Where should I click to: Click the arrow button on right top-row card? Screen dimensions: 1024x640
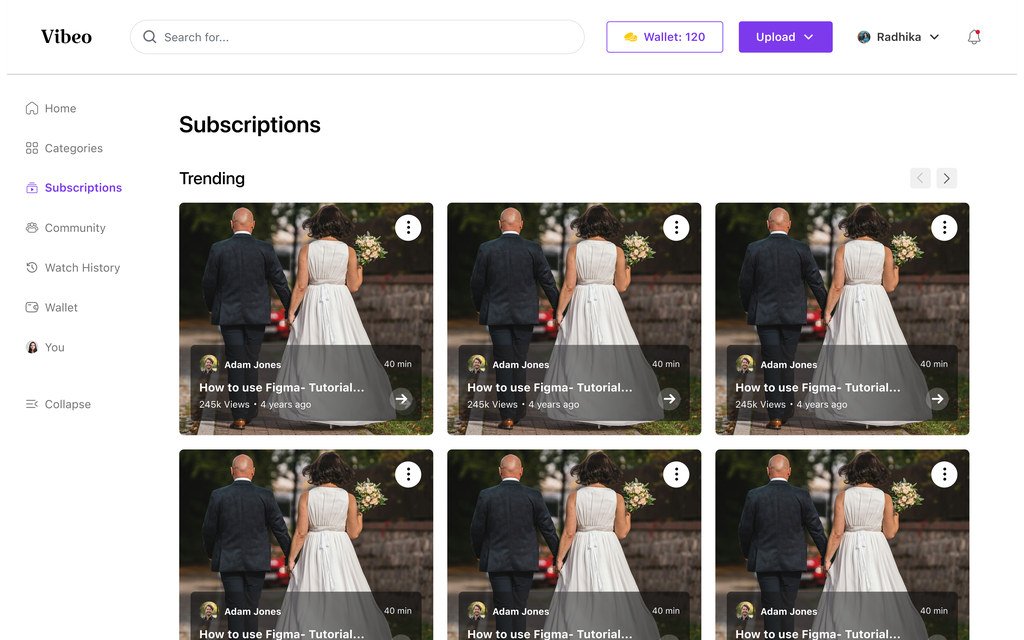coord(938,399)
